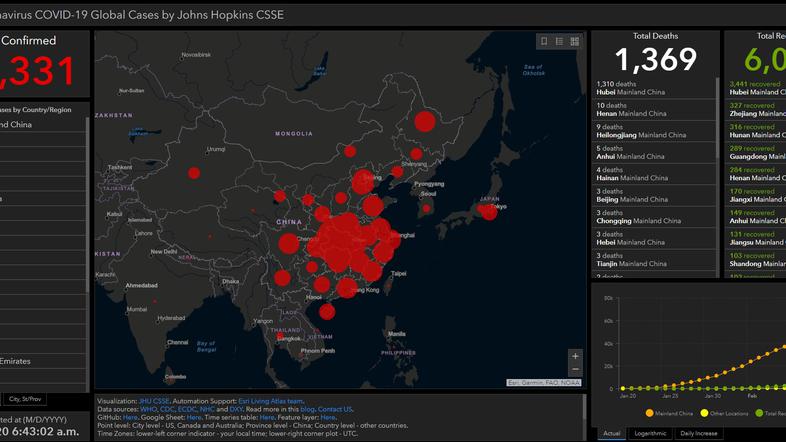The image size is (786, 442).
Task: Select the Actual chart tab
Action: point(613,433)
